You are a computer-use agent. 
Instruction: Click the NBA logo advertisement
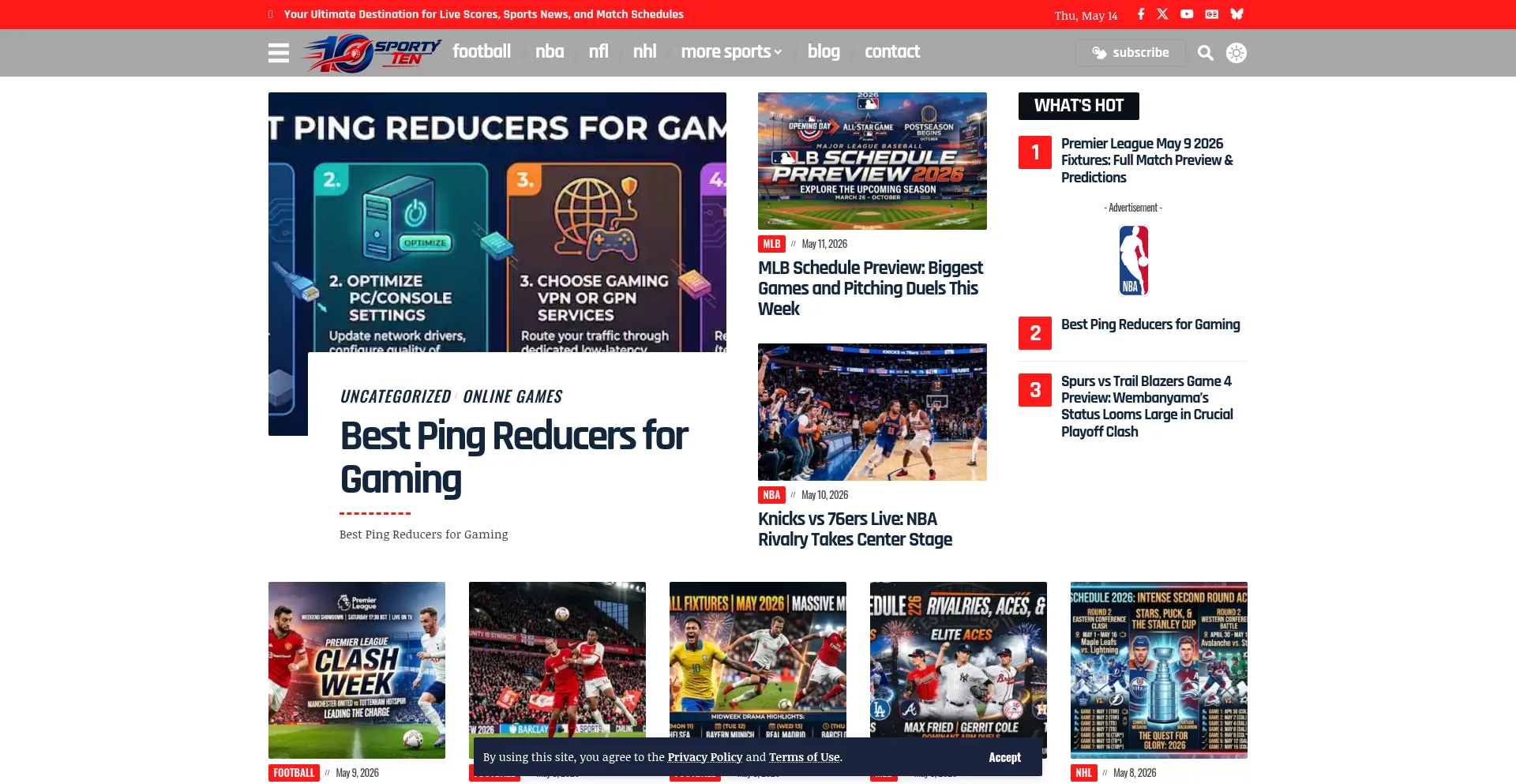click(1133, 261)
